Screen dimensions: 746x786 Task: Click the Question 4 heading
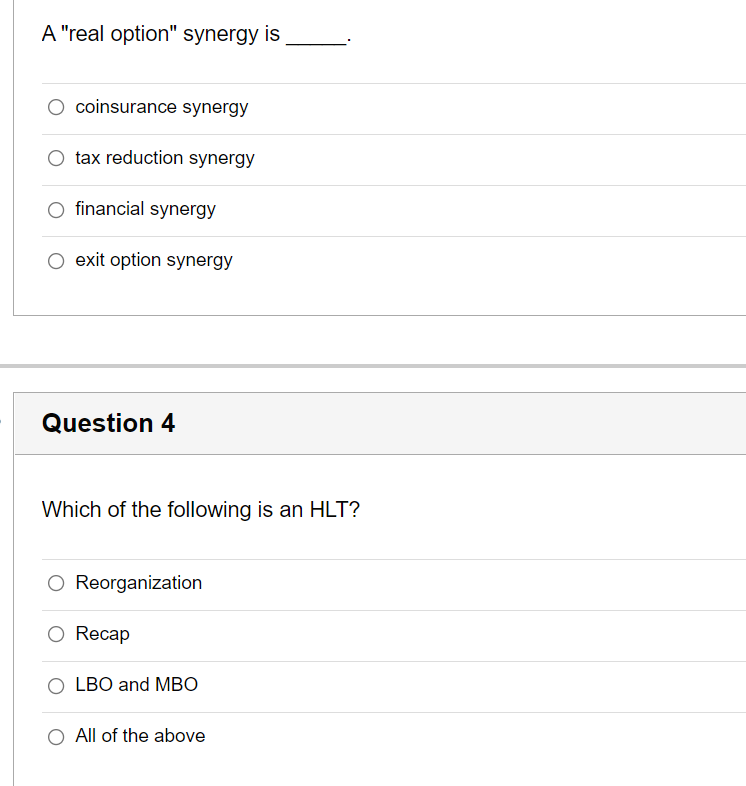click(108, 423)
